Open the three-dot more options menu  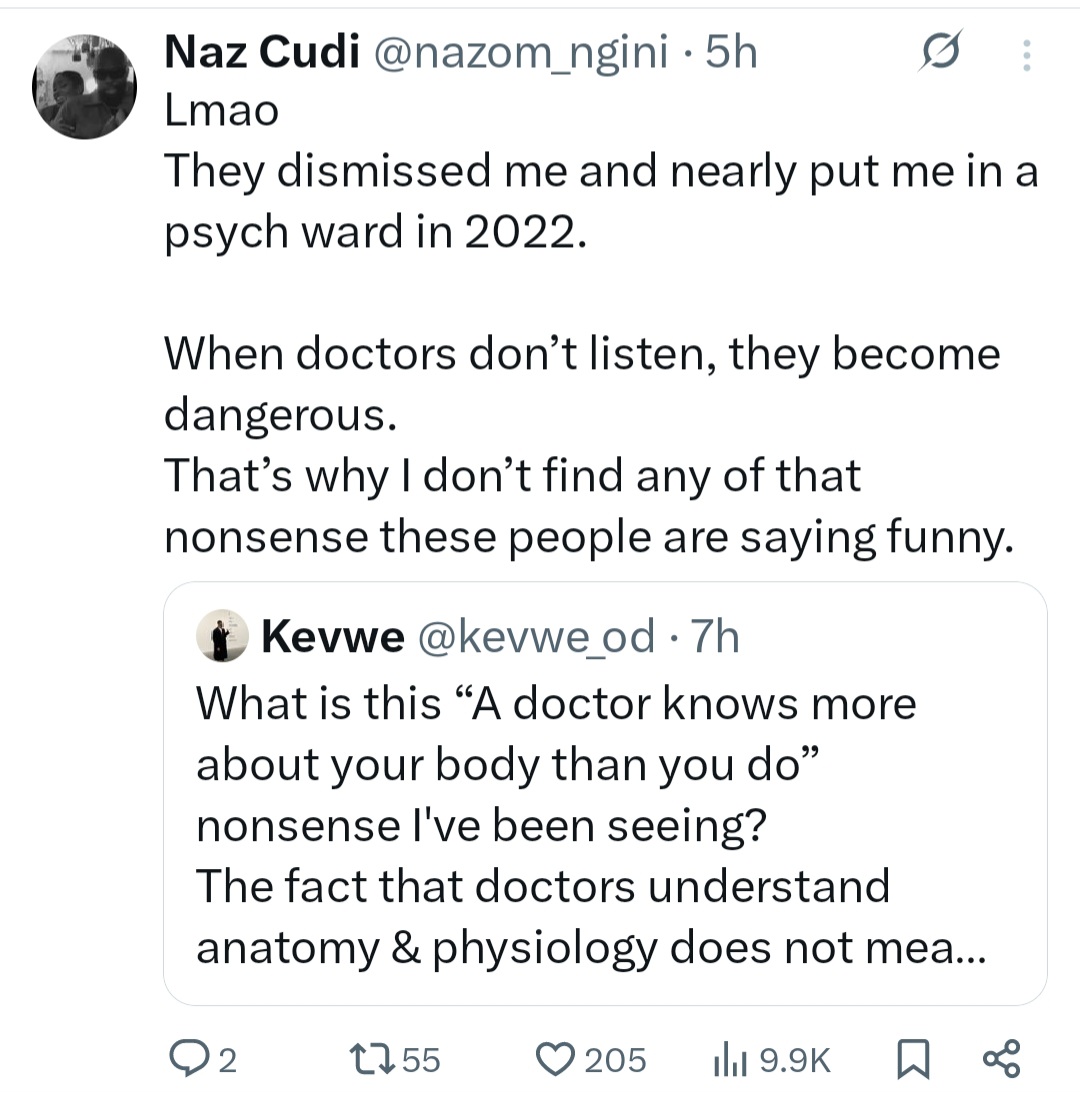tap(1025, 56)
